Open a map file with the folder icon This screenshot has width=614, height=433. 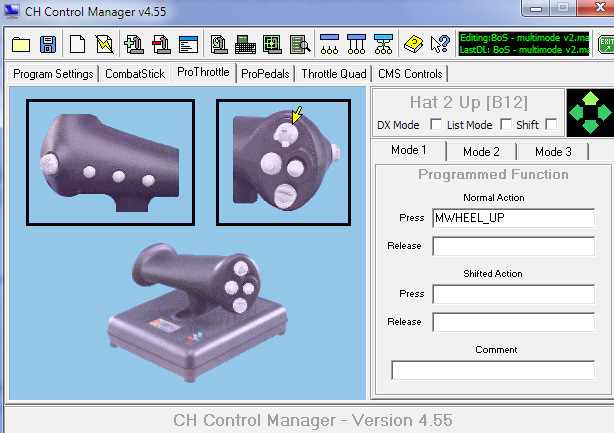pos(21,44)
